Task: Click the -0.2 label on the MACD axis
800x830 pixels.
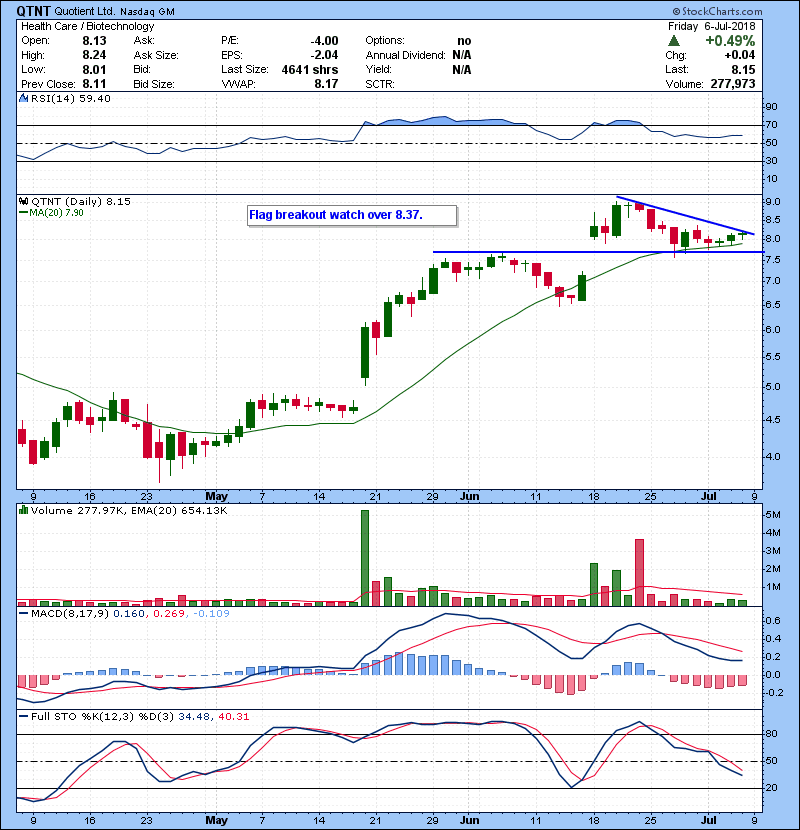Action: click(x=774, y=692)
